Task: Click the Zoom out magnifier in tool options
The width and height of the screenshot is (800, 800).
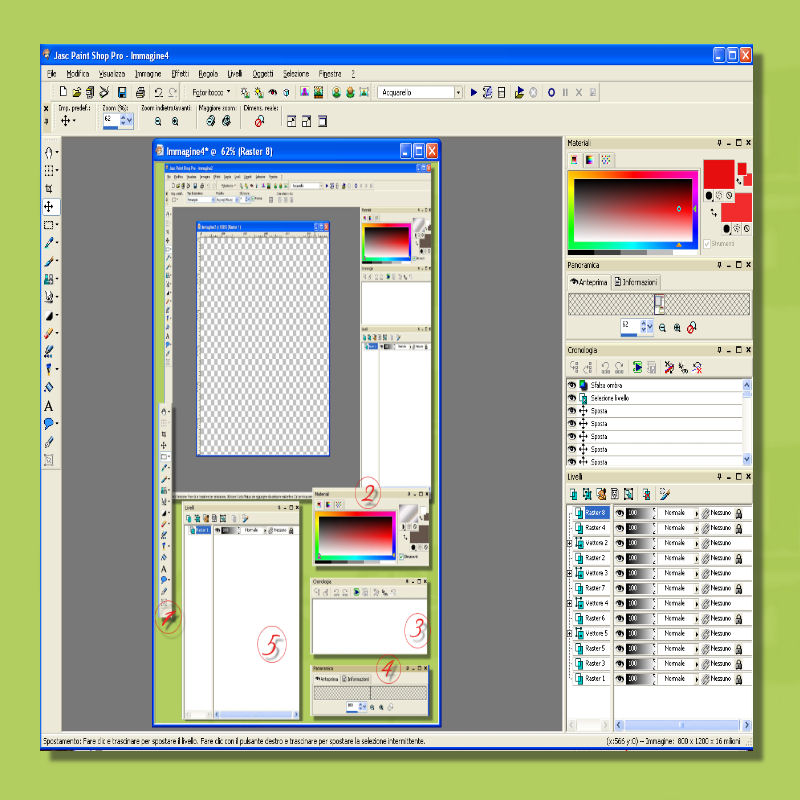Action: [x=158, y=121]
